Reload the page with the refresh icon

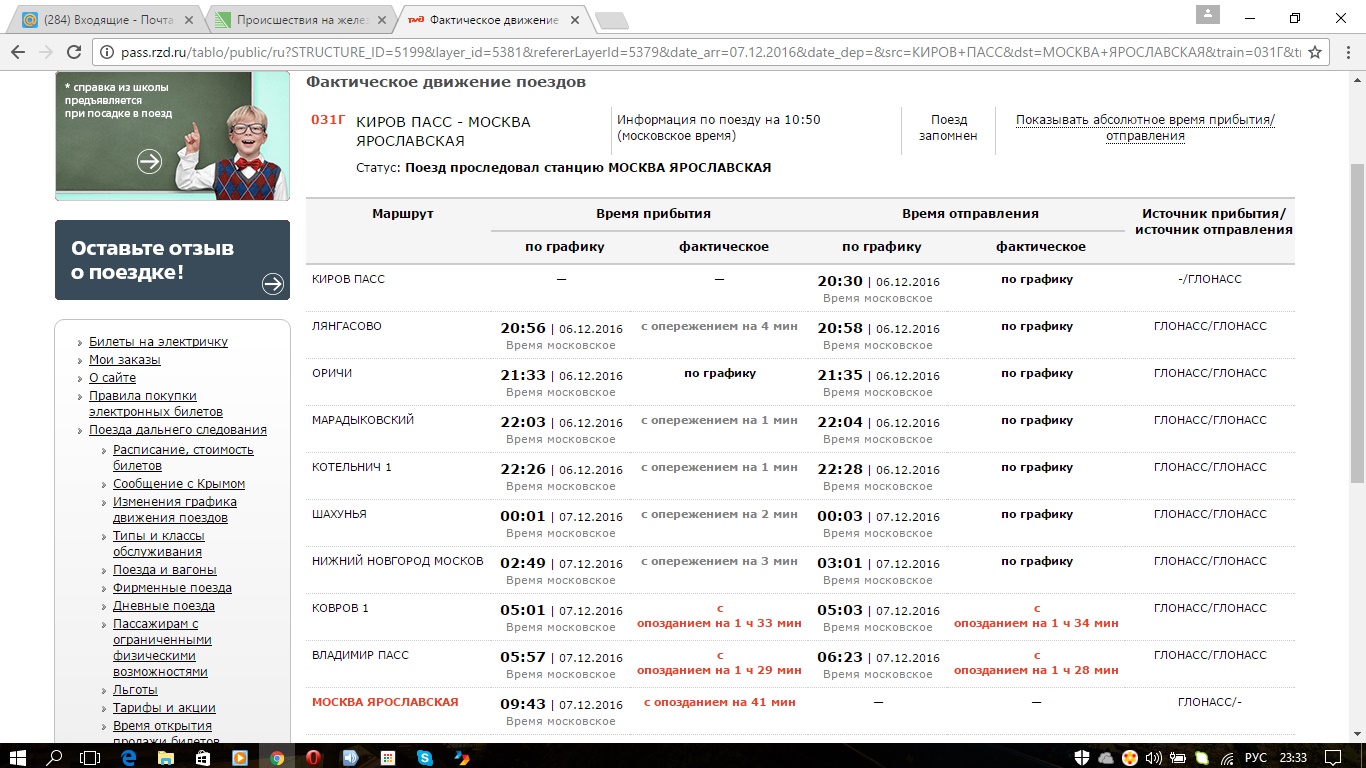(x=75, y=53)
